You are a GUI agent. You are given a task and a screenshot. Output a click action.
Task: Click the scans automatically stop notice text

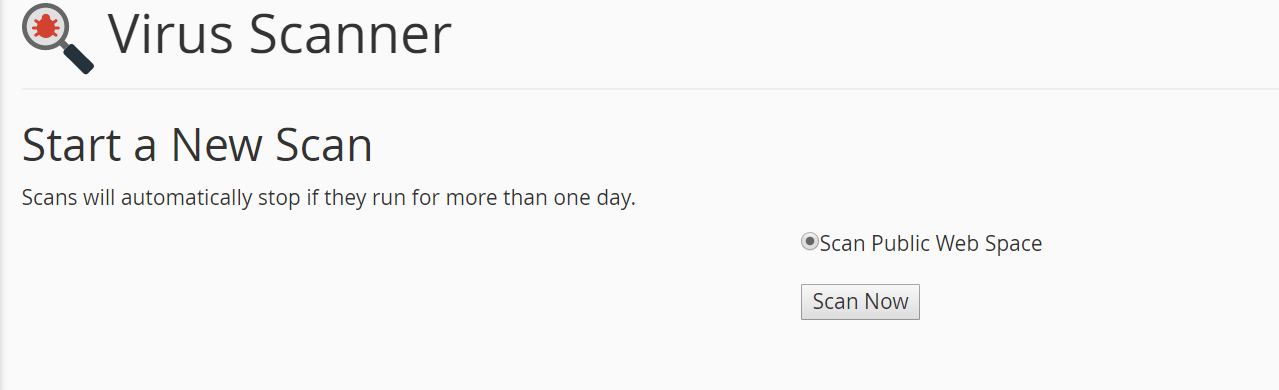(x=329, y=198)
